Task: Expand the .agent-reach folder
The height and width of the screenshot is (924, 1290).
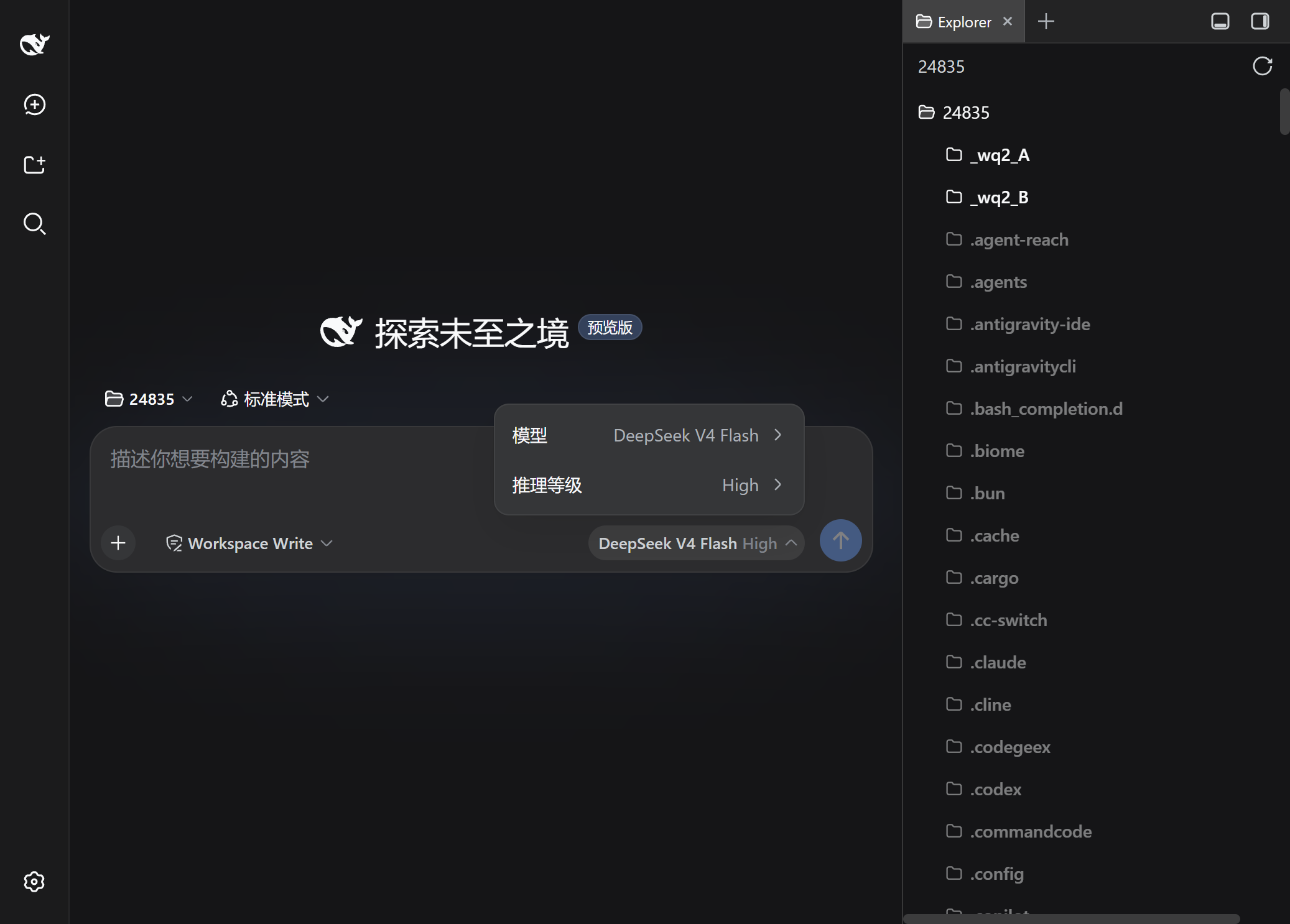Action: (x=1007, y=239)
